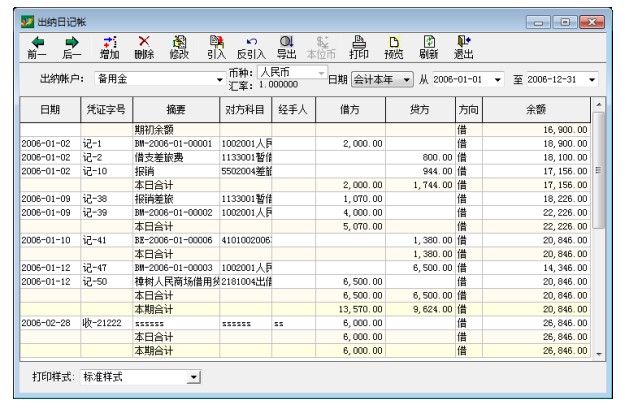Click balance 16,900.00 cell
Image resolution: width=629 pixels, height=405 pixels.
[536, 130]
